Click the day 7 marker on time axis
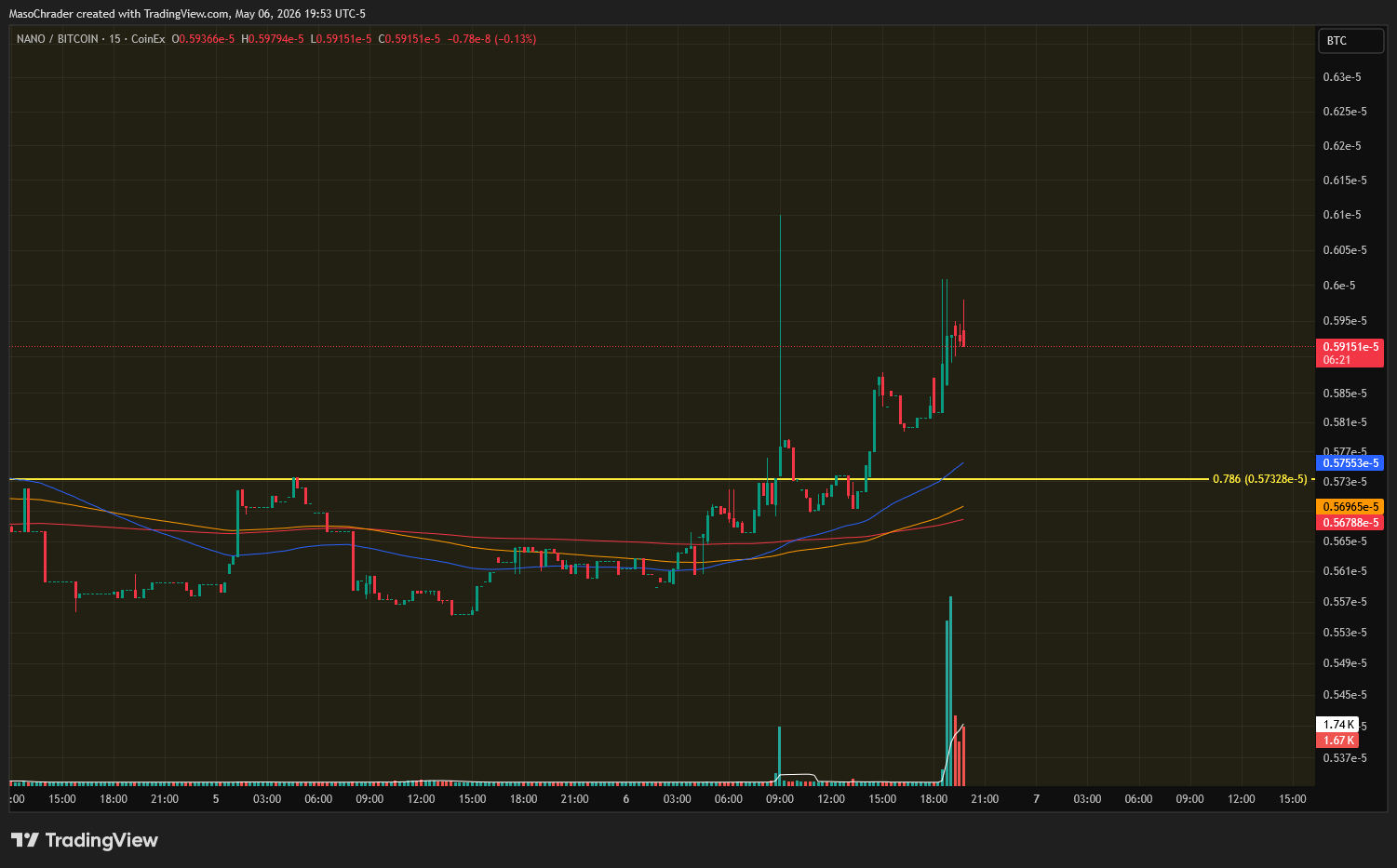This screenshot has height=868, width=1397. (x=1036, y=799)
